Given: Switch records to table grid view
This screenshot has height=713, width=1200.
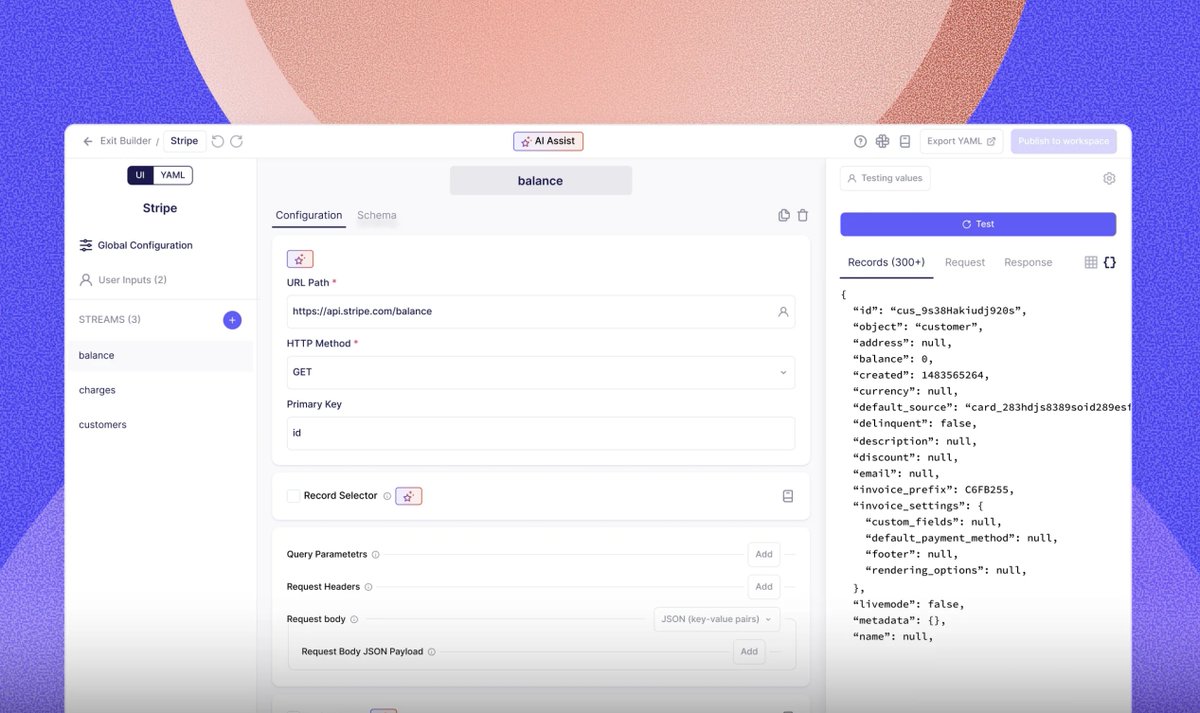Looking at the screenshot, I should [x=1091, y=262].
